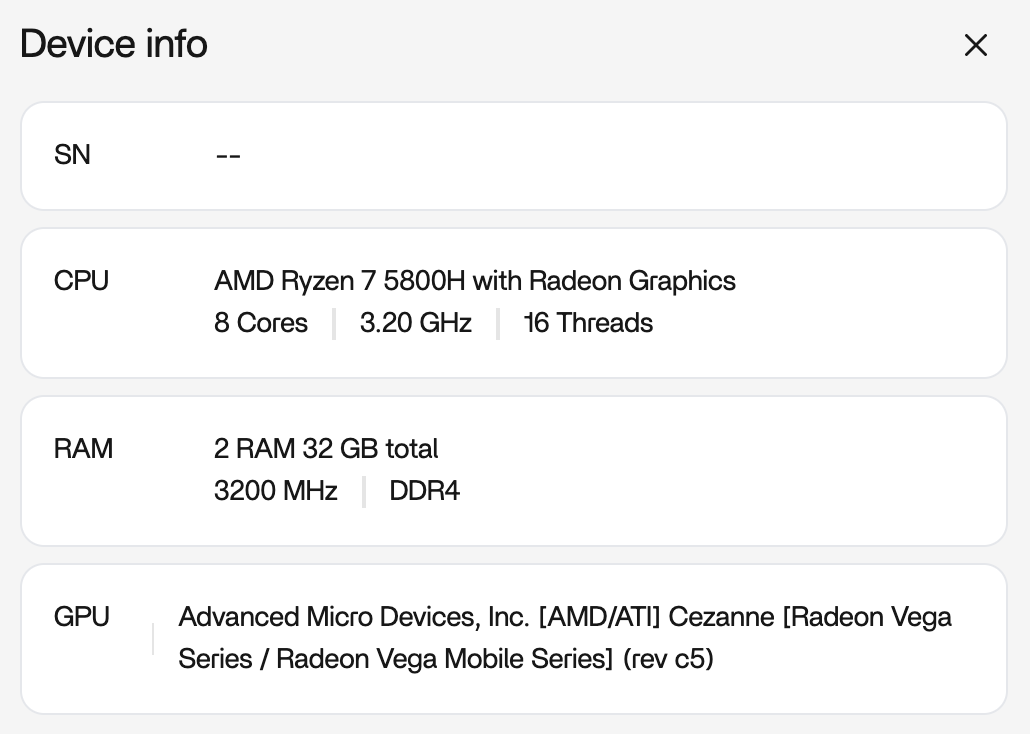The image size is (1030, 734).
Task: Click the DDR4 memory type
Action: click(x=424, y=491)
